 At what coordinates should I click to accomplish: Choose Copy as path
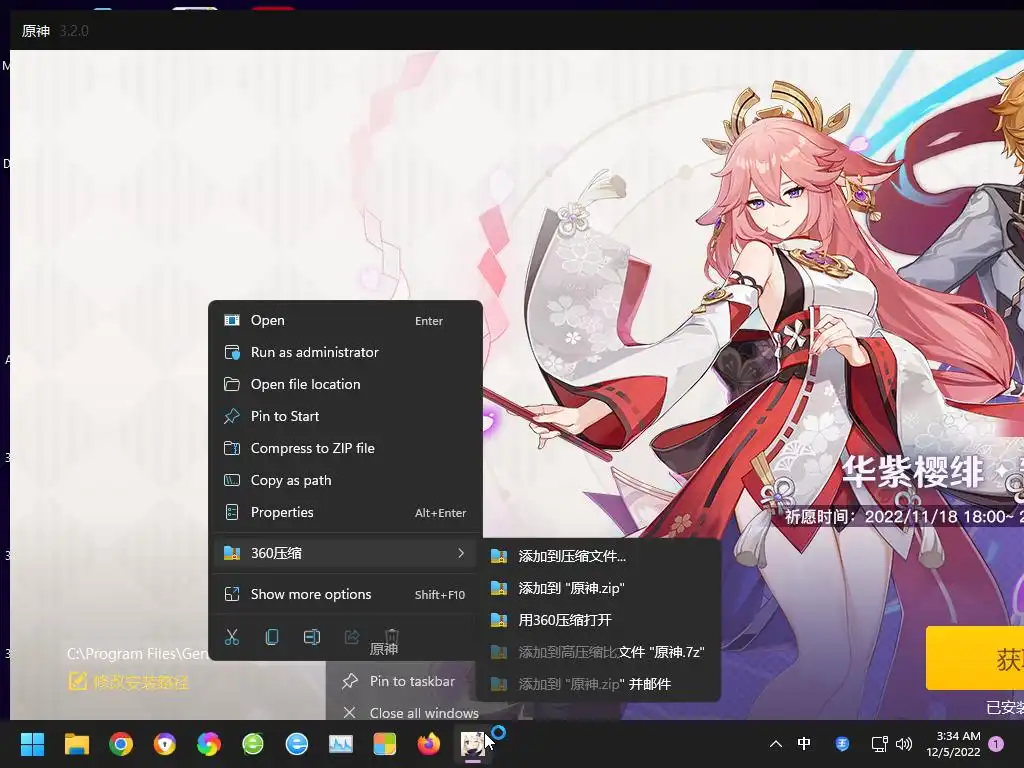(345, 480)
